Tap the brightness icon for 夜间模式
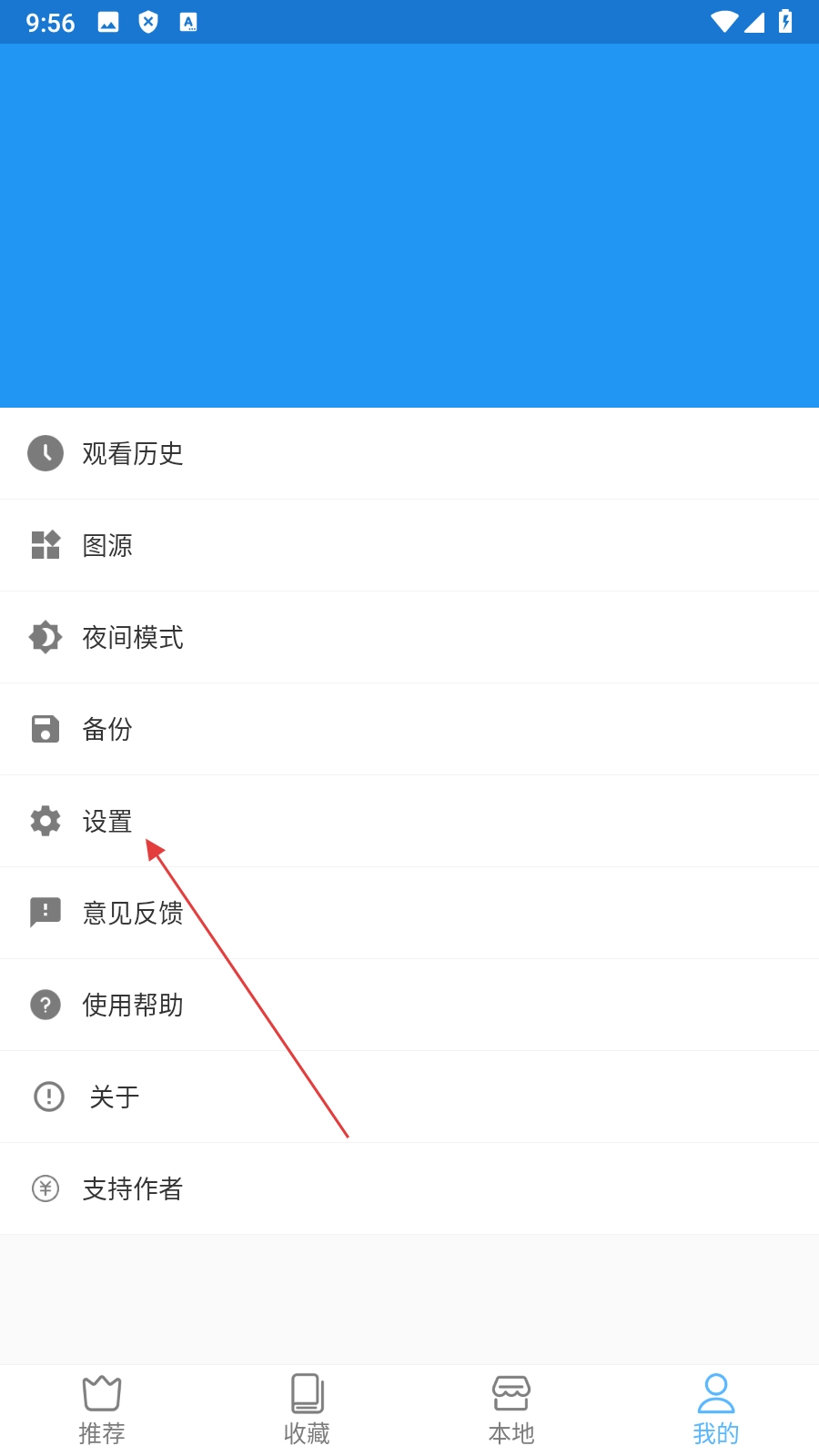 (x=45, y=637)
